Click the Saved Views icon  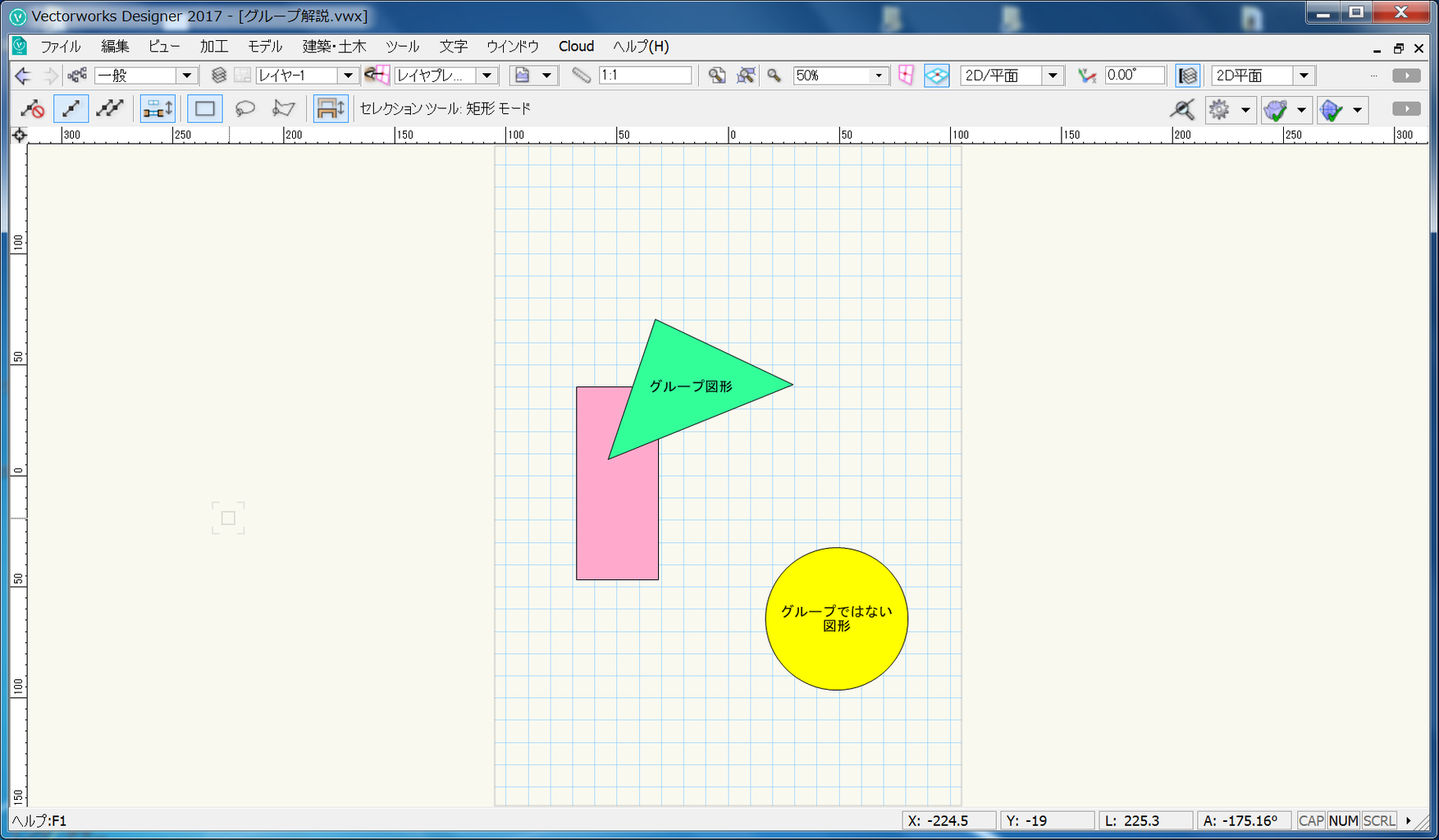(522, 75)
